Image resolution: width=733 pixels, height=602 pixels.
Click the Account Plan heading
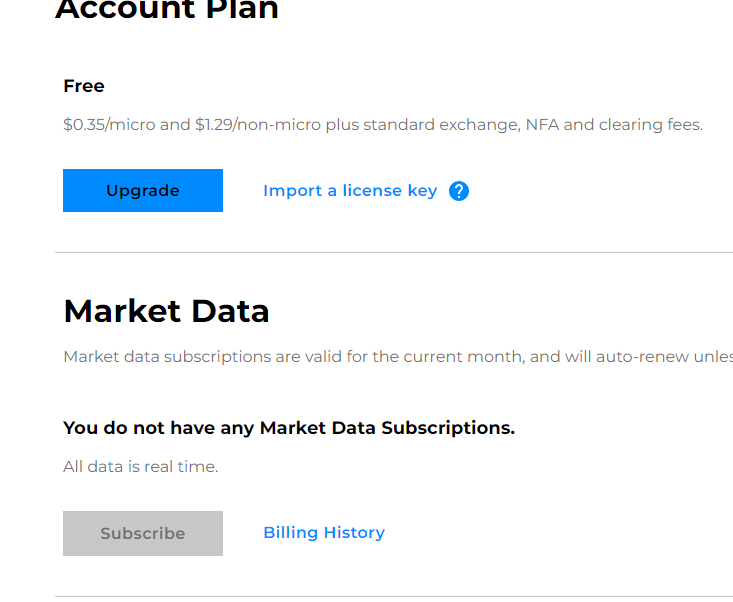pos(166,10)
